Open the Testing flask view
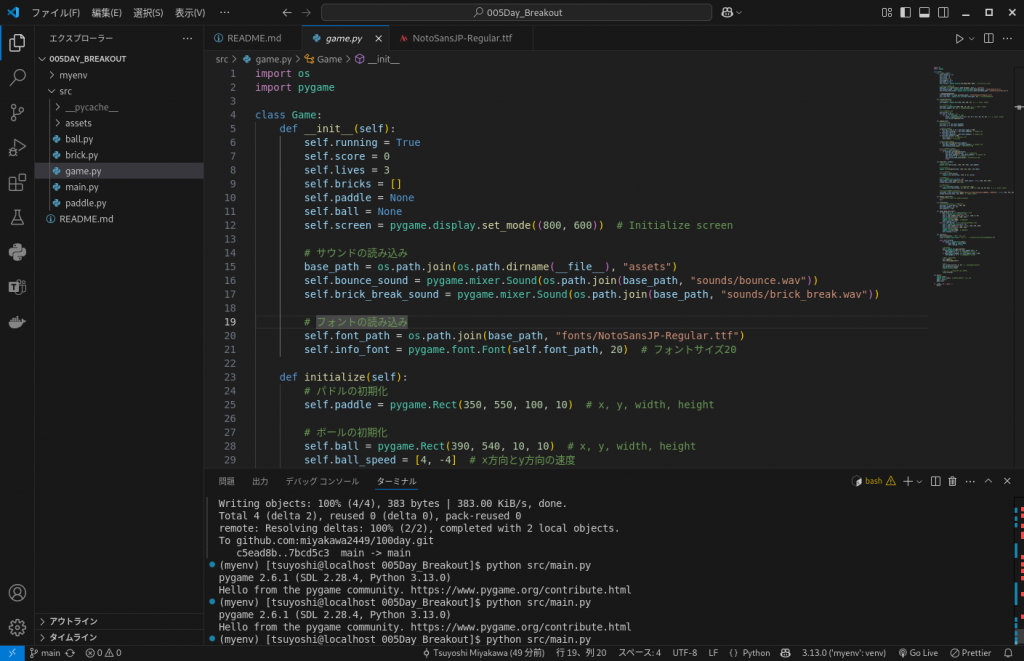The width and height of the screenshot is (1024, 661). coord(17,217)
